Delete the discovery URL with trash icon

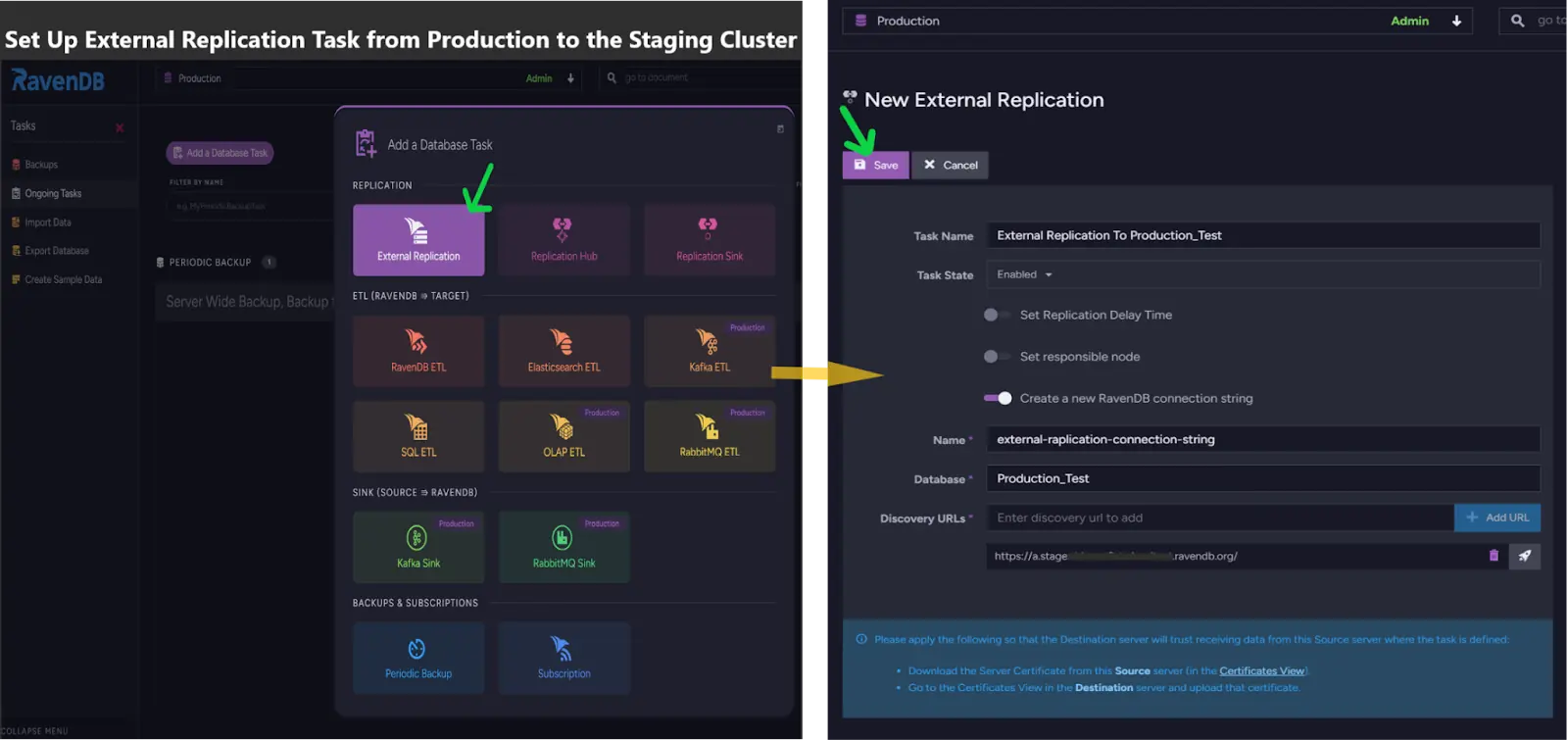1494,556
